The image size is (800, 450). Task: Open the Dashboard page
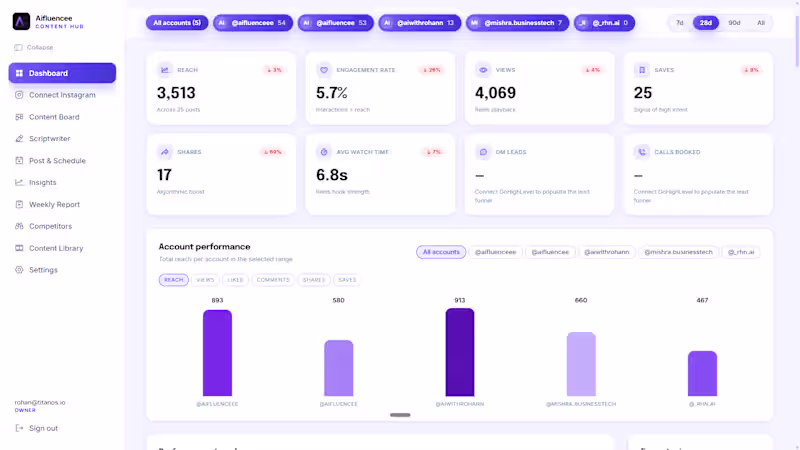coord(62,73)
